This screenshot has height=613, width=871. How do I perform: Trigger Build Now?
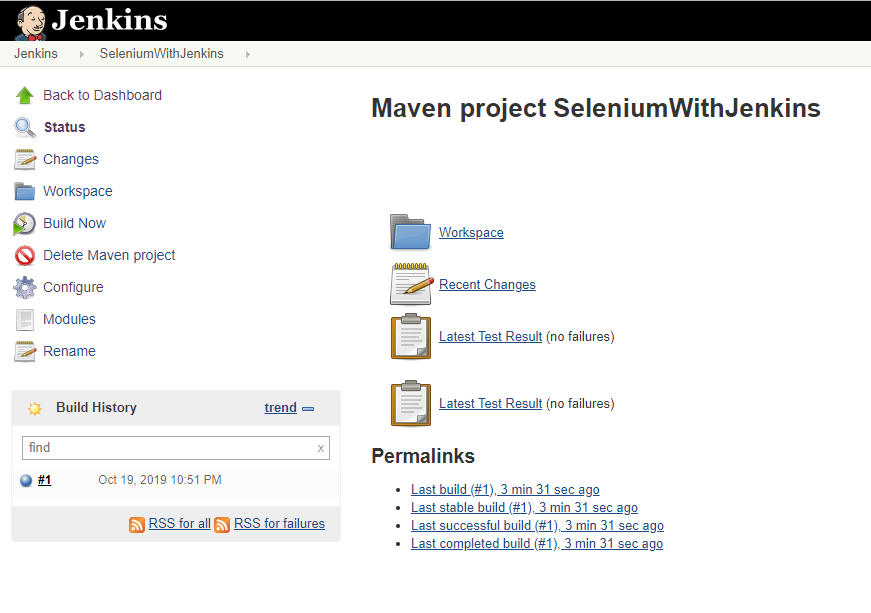pyautogui.click(x=74, y=223)
